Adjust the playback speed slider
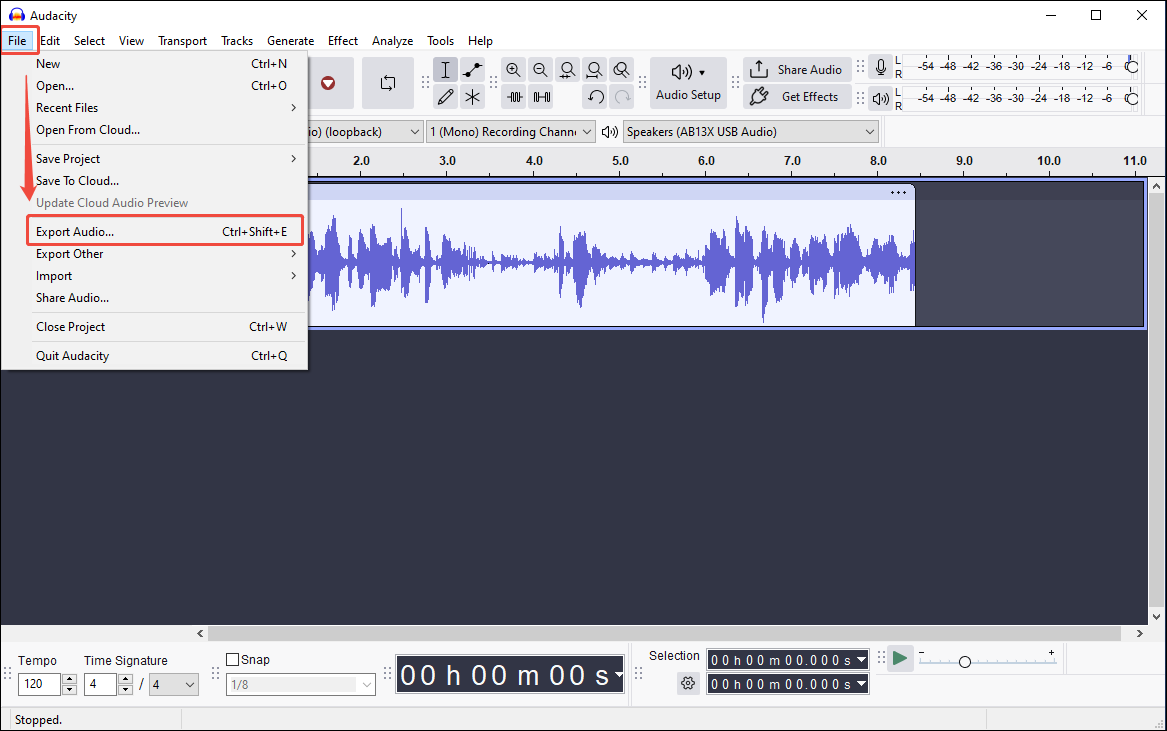This screenshot has width=1167, height=731. [x=965, y=662]
